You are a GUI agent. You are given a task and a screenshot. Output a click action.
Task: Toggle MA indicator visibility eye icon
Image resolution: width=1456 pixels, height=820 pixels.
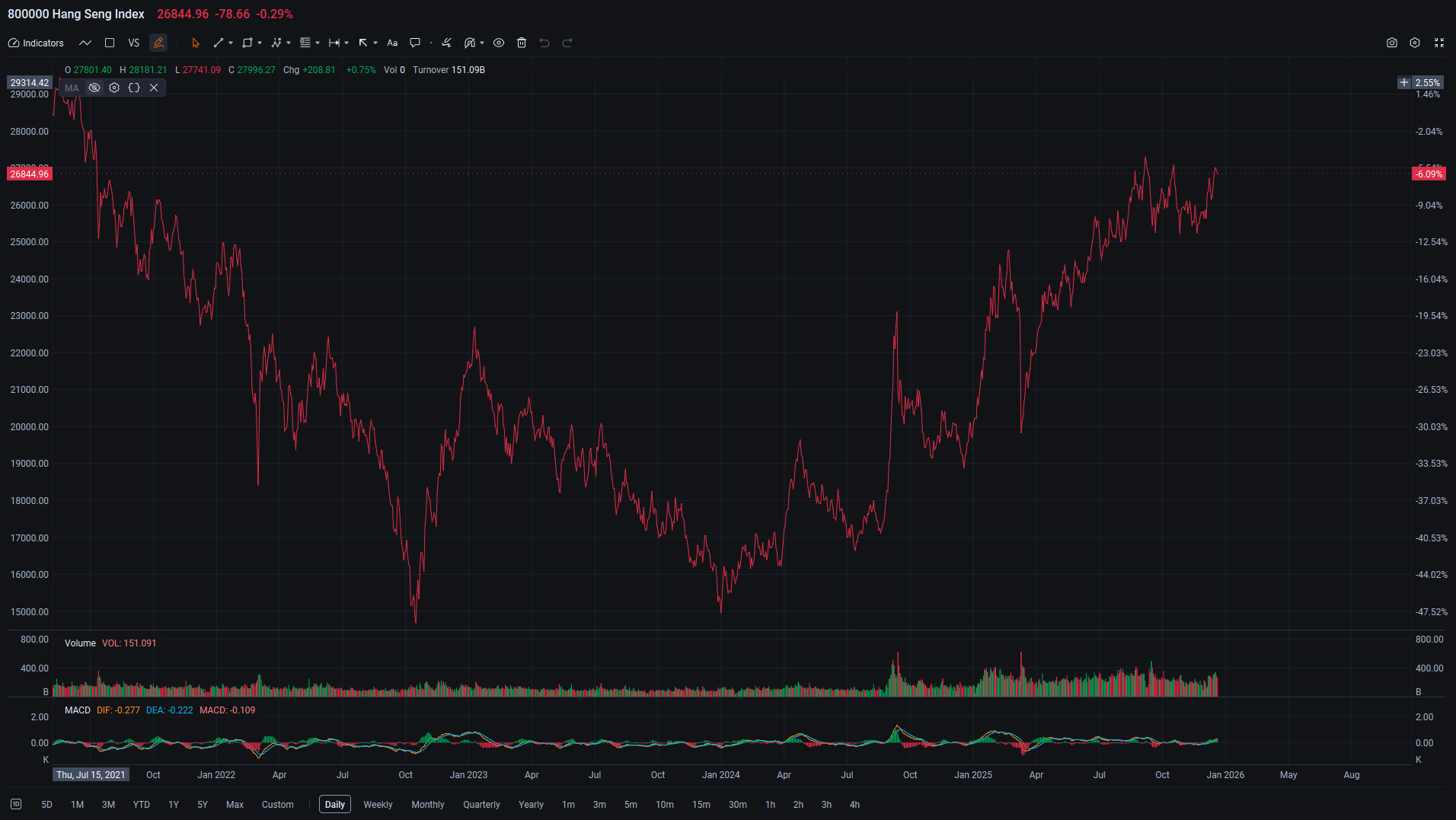(94, 88)
